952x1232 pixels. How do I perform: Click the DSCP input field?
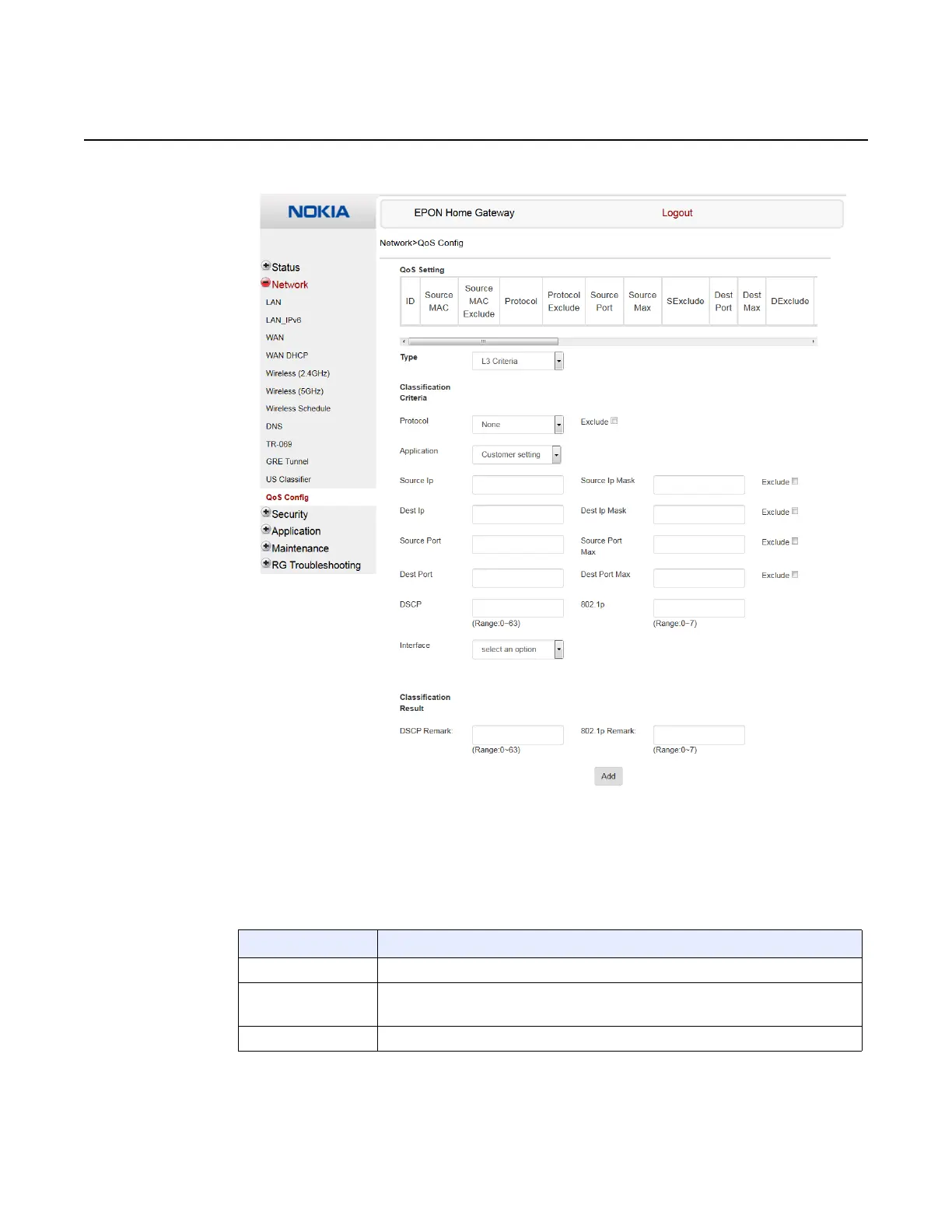tap(518, 608)
